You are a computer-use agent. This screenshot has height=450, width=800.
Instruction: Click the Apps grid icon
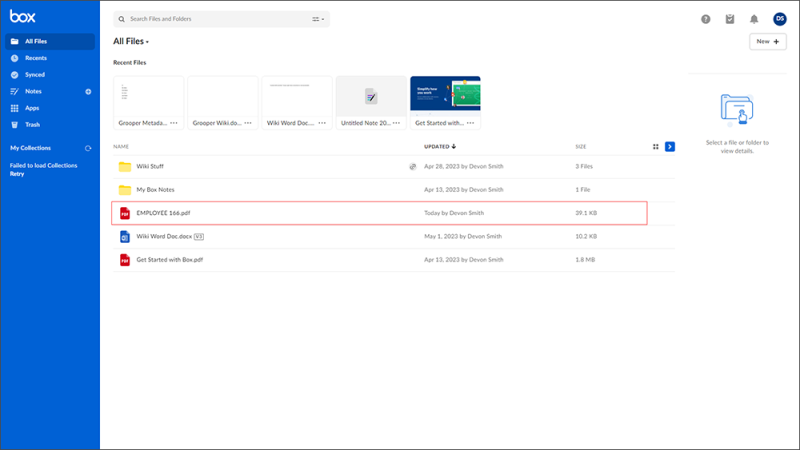pos(14,108)
